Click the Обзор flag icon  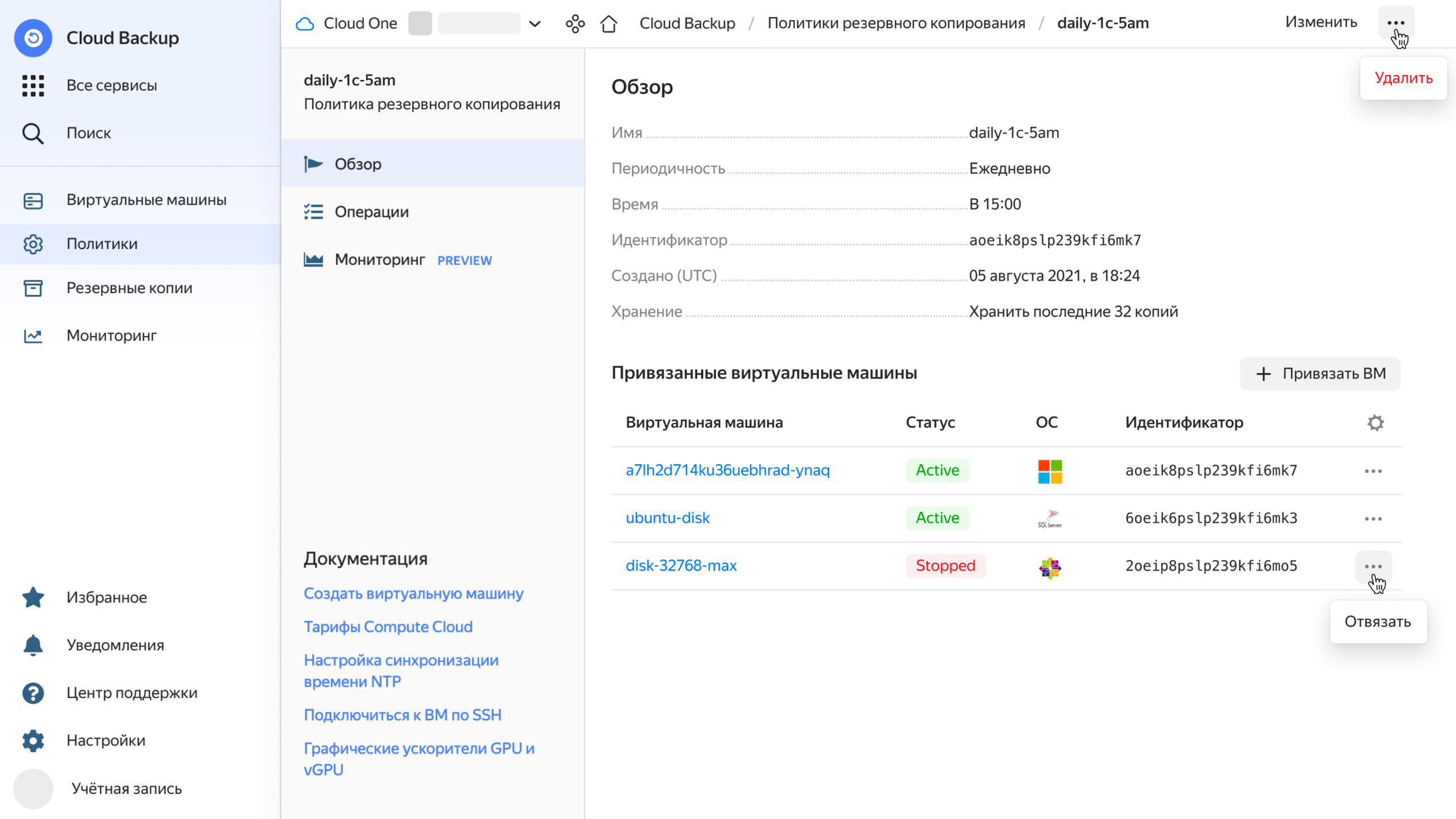(x=313, y=164)
